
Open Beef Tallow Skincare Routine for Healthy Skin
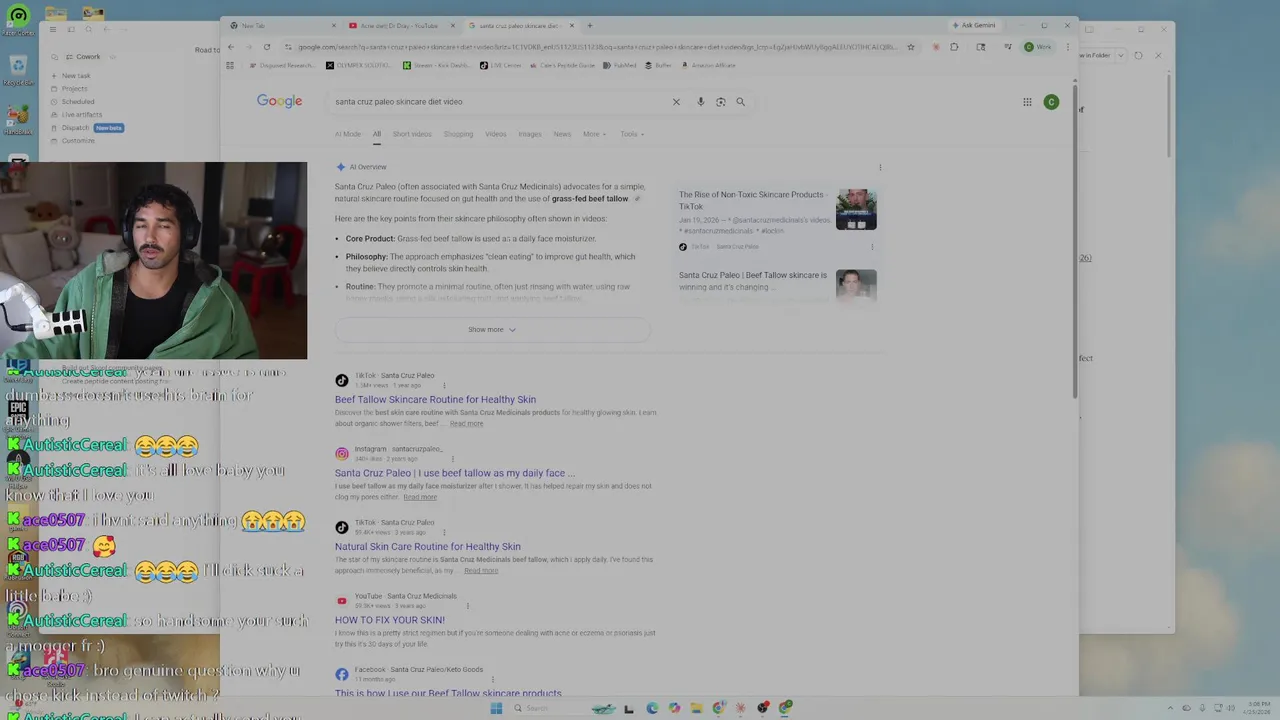click(x=435, y=400)
